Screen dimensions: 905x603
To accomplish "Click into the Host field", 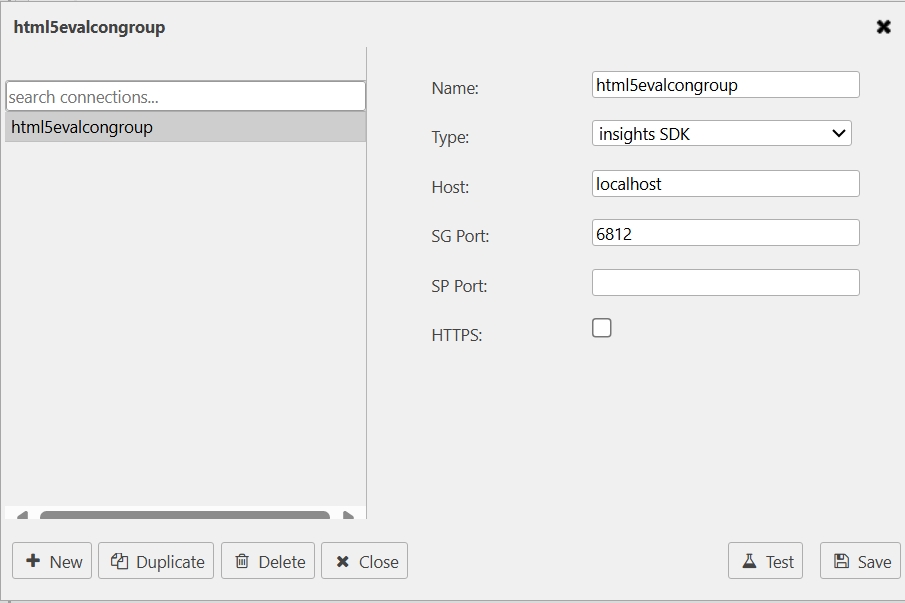I will [x=725, y=184].
